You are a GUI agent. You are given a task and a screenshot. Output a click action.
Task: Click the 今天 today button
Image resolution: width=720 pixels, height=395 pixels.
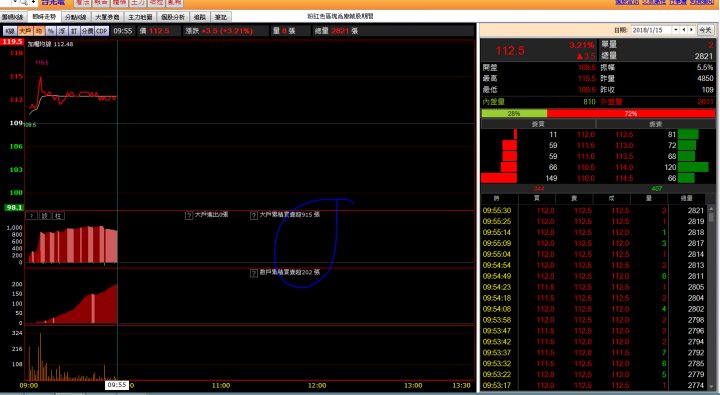(705, 30)
